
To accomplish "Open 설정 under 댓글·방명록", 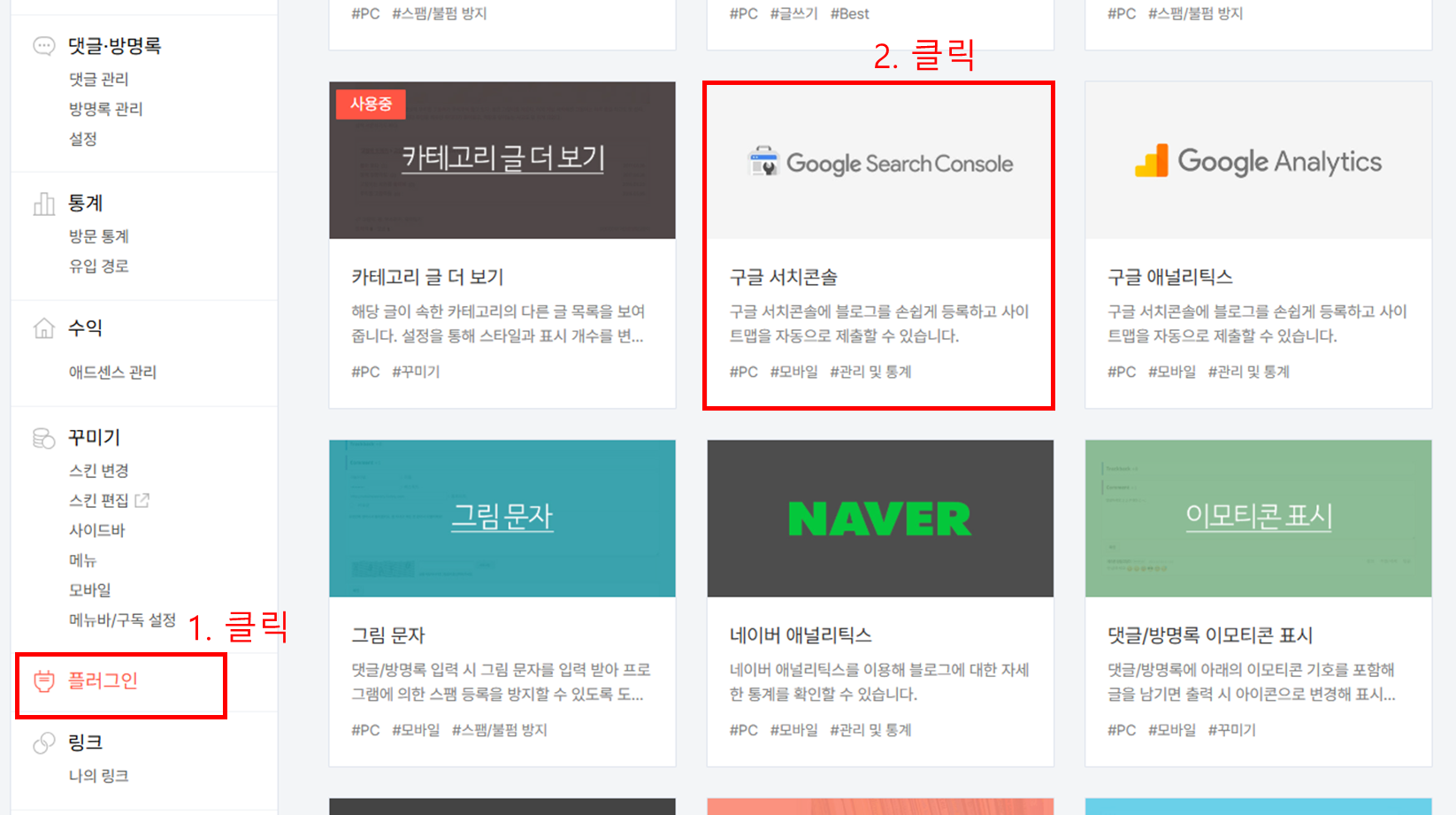I will [x=83, y=139].
